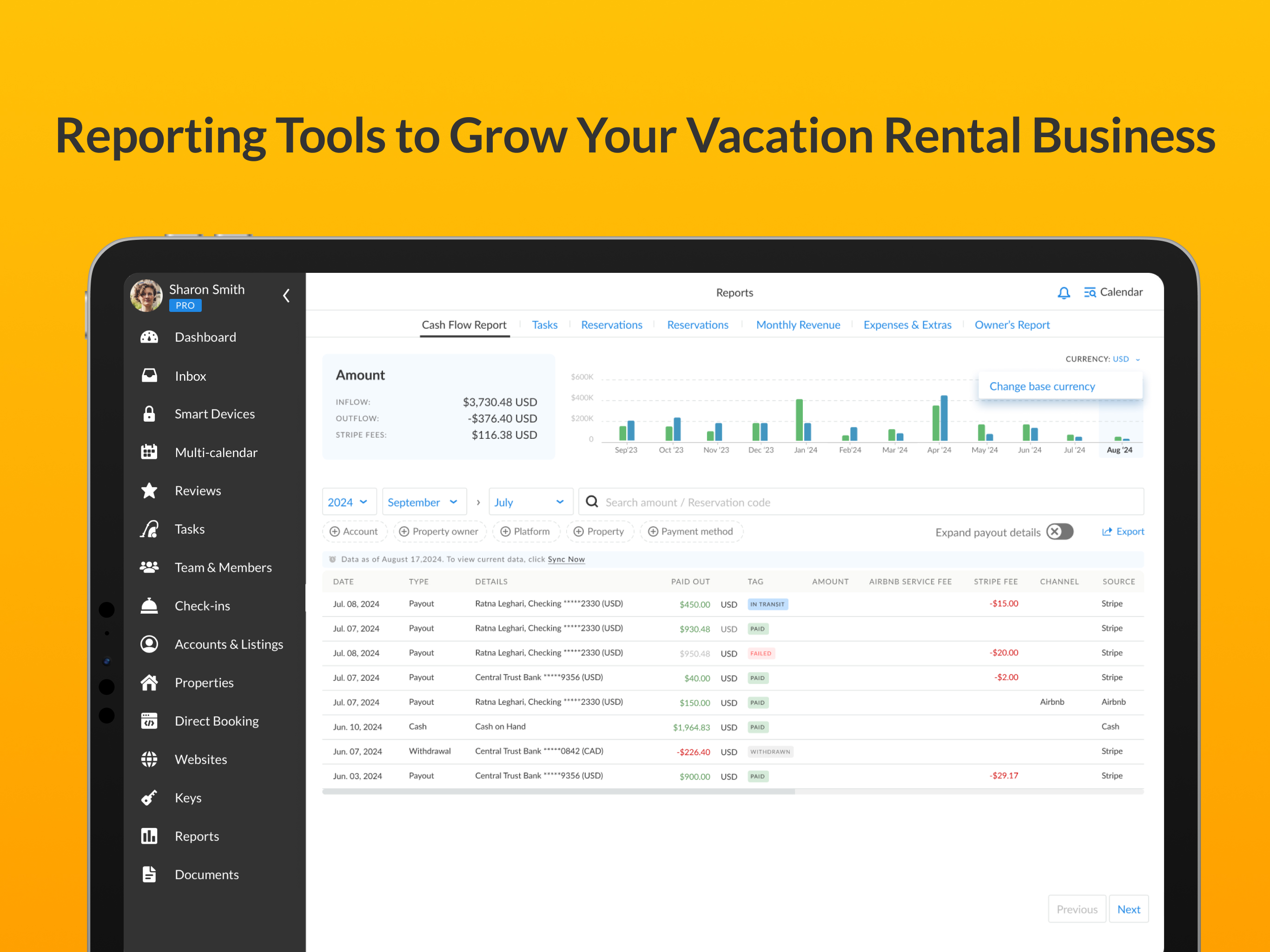Click the $1,964.83 cash amount
Viewport: 1270px width, 952px height.
pyautogui.click(x=691, y=727)
